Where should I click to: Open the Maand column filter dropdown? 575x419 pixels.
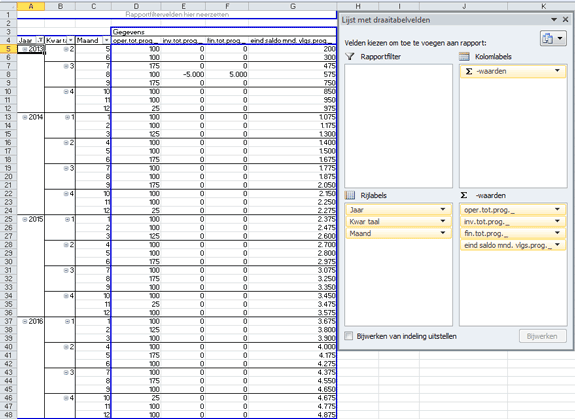[x=106, y=40]
